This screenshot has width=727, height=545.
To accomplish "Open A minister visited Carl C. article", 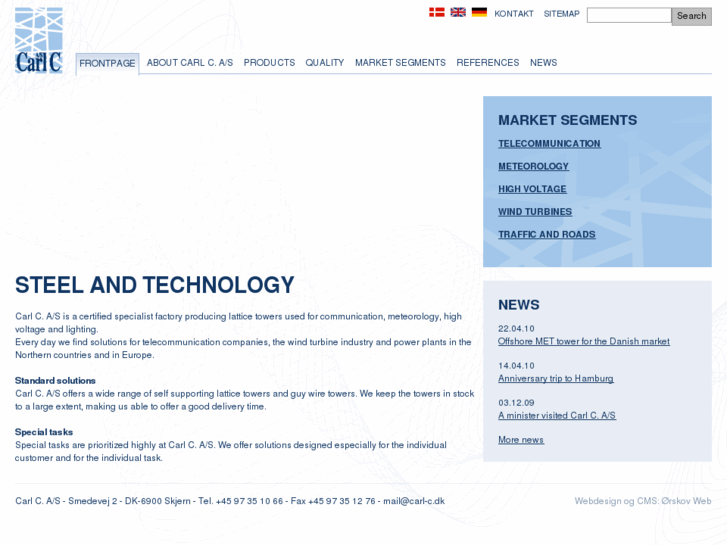I will coord(557,416).
